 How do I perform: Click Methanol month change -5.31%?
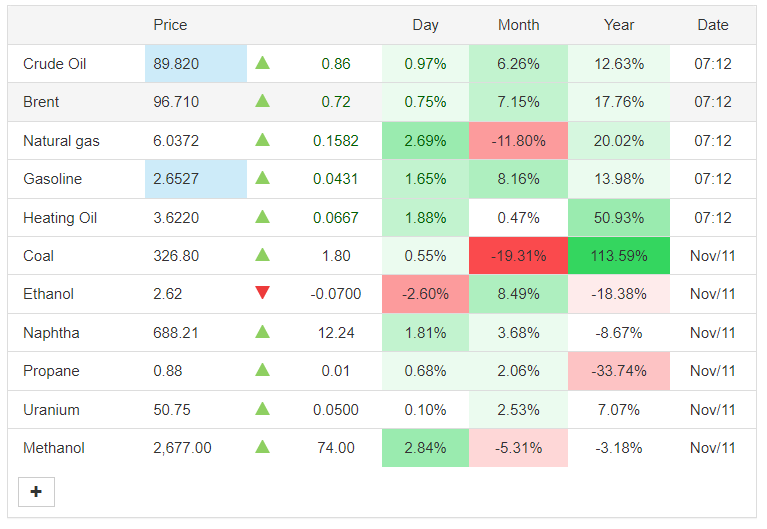pos(519,448)
